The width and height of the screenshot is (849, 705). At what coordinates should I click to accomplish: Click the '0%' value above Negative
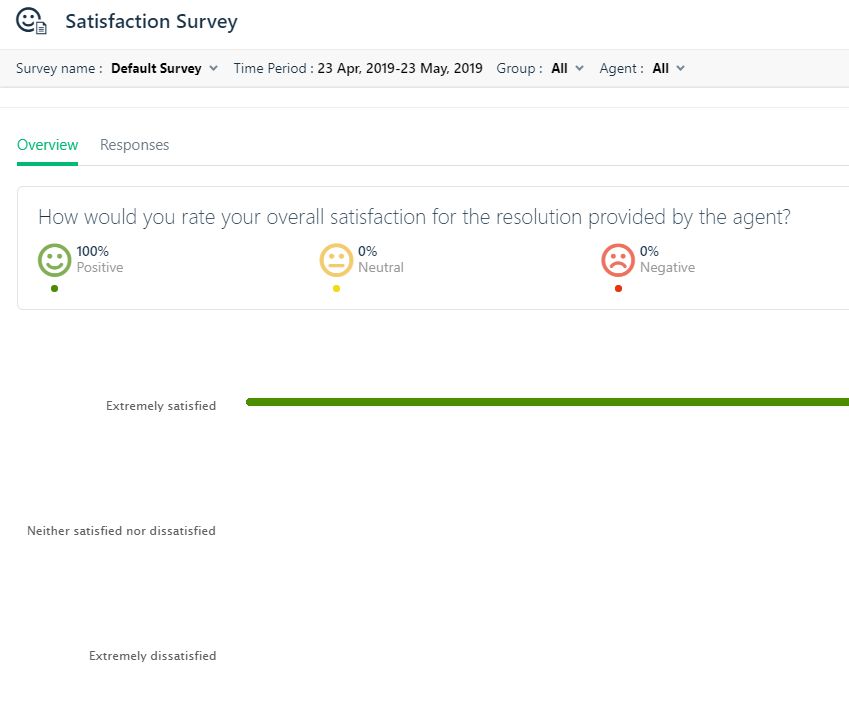[649, 251]
